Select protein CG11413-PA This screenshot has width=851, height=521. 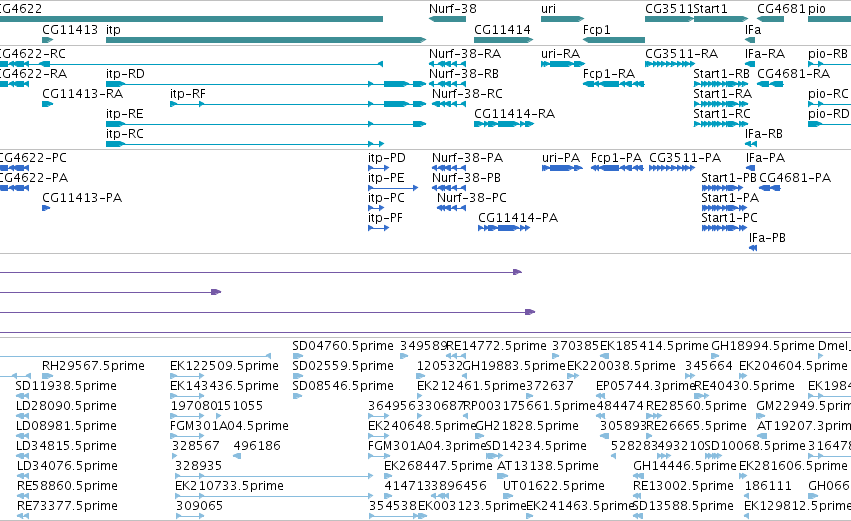point(82,198)
